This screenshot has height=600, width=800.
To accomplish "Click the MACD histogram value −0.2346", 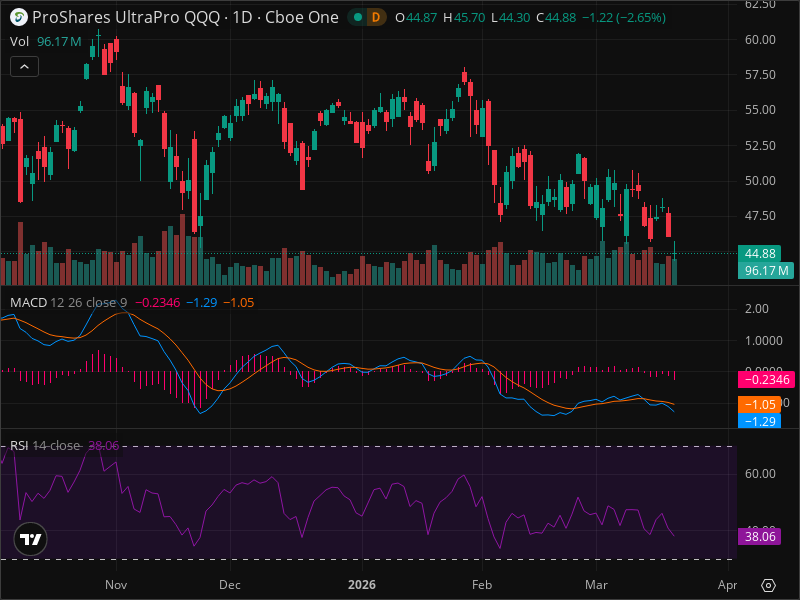I will coord(158,303).
